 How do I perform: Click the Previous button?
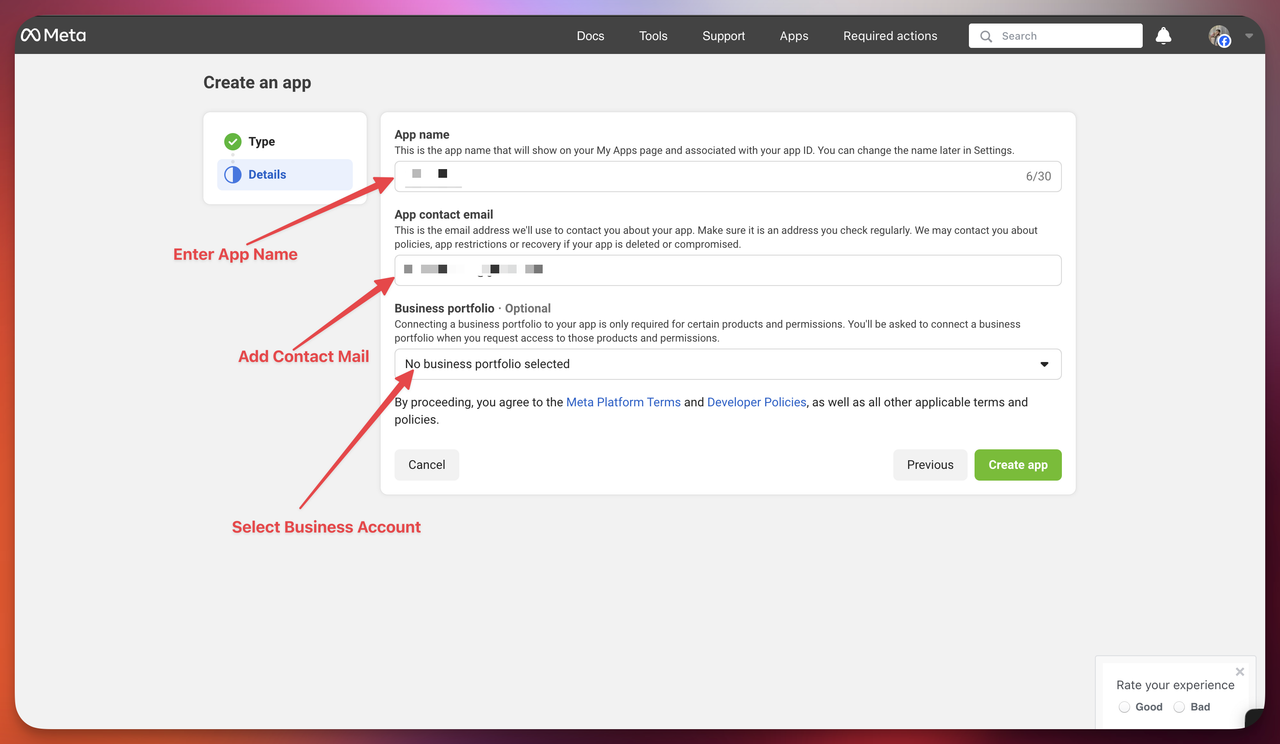click(930, 465)
